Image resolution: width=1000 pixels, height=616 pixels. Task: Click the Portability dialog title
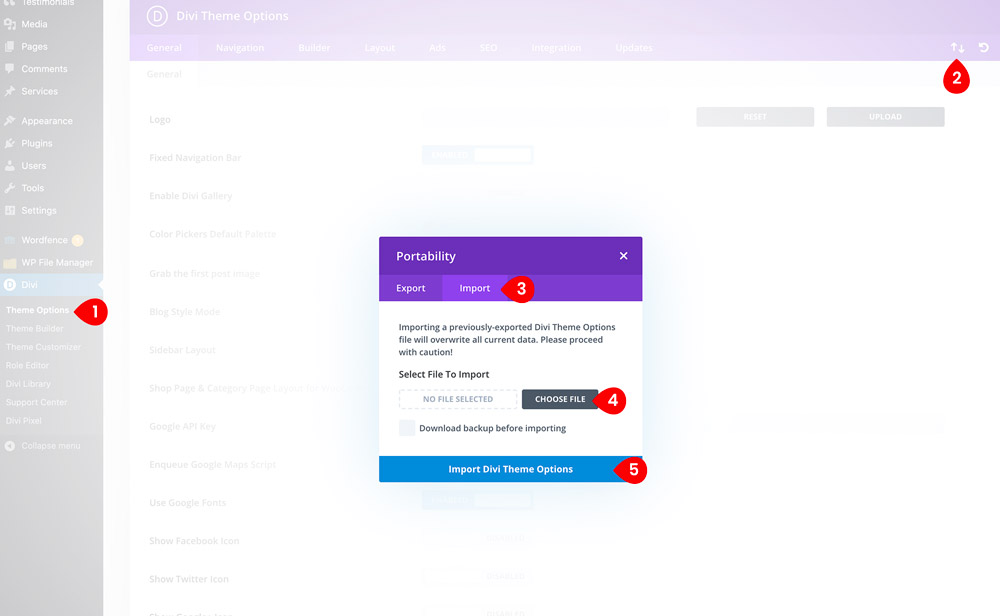click(x=426, y=256)
